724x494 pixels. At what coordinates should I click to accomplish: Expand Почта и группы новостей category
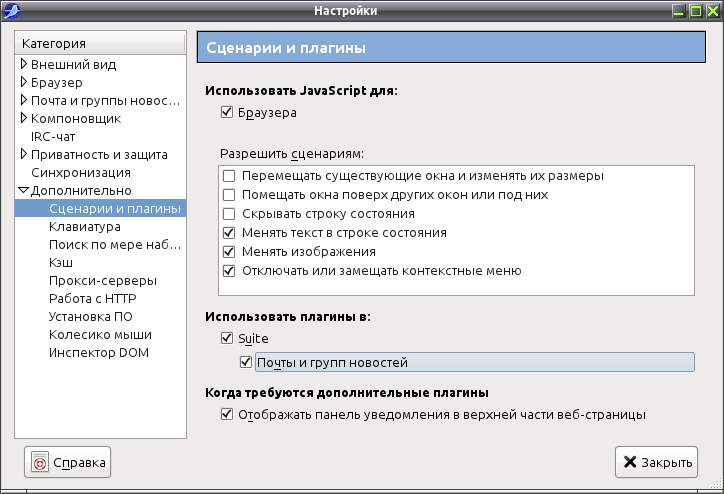(24, 100)
